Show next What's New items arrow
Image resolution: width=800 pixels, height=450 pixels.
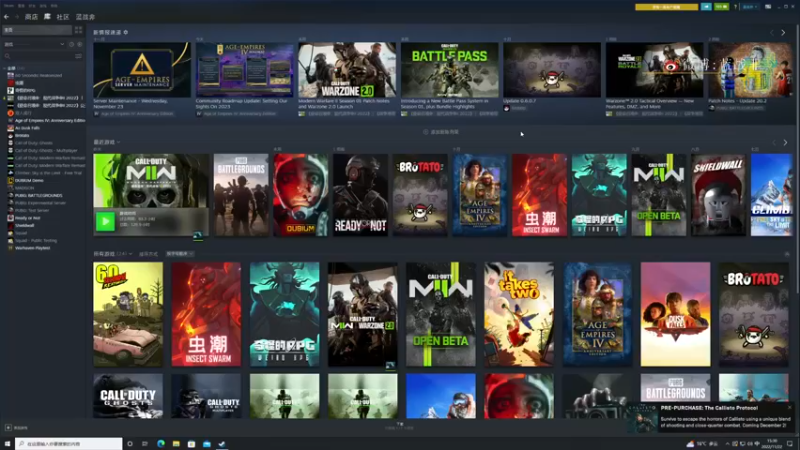[783, 33]
